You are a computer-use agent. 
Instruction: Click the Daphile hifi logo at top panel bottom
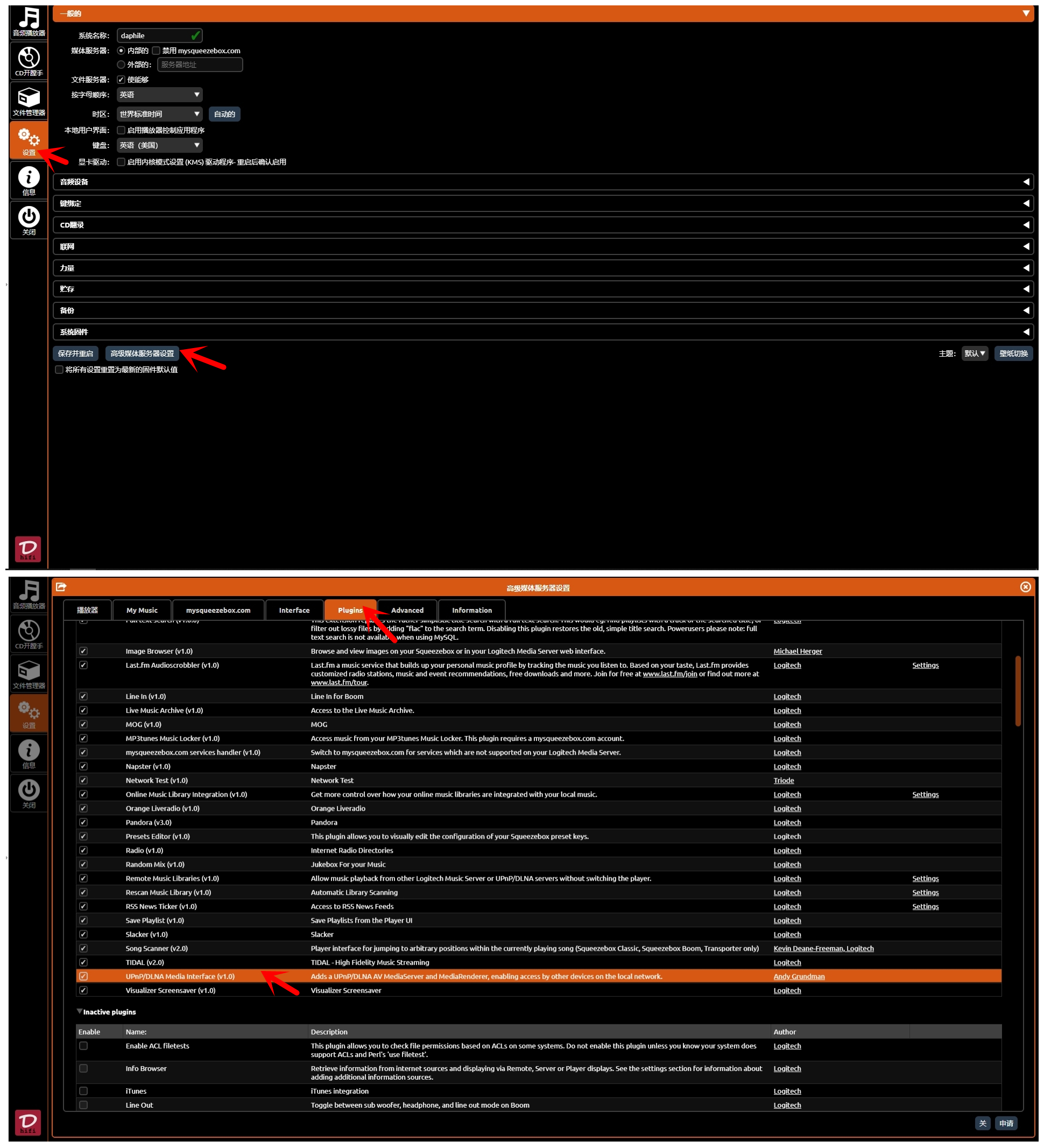click(x=28, y=549)
